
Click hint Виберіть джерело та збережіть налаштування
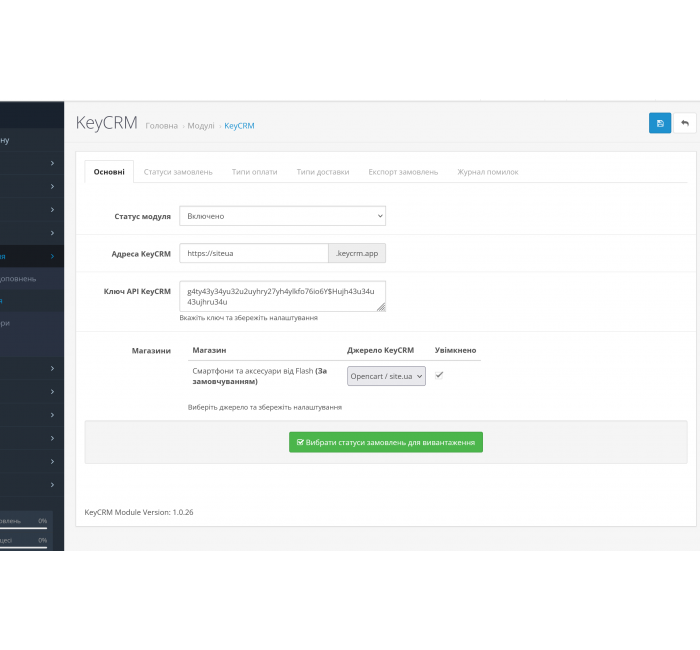click(265, 407)
